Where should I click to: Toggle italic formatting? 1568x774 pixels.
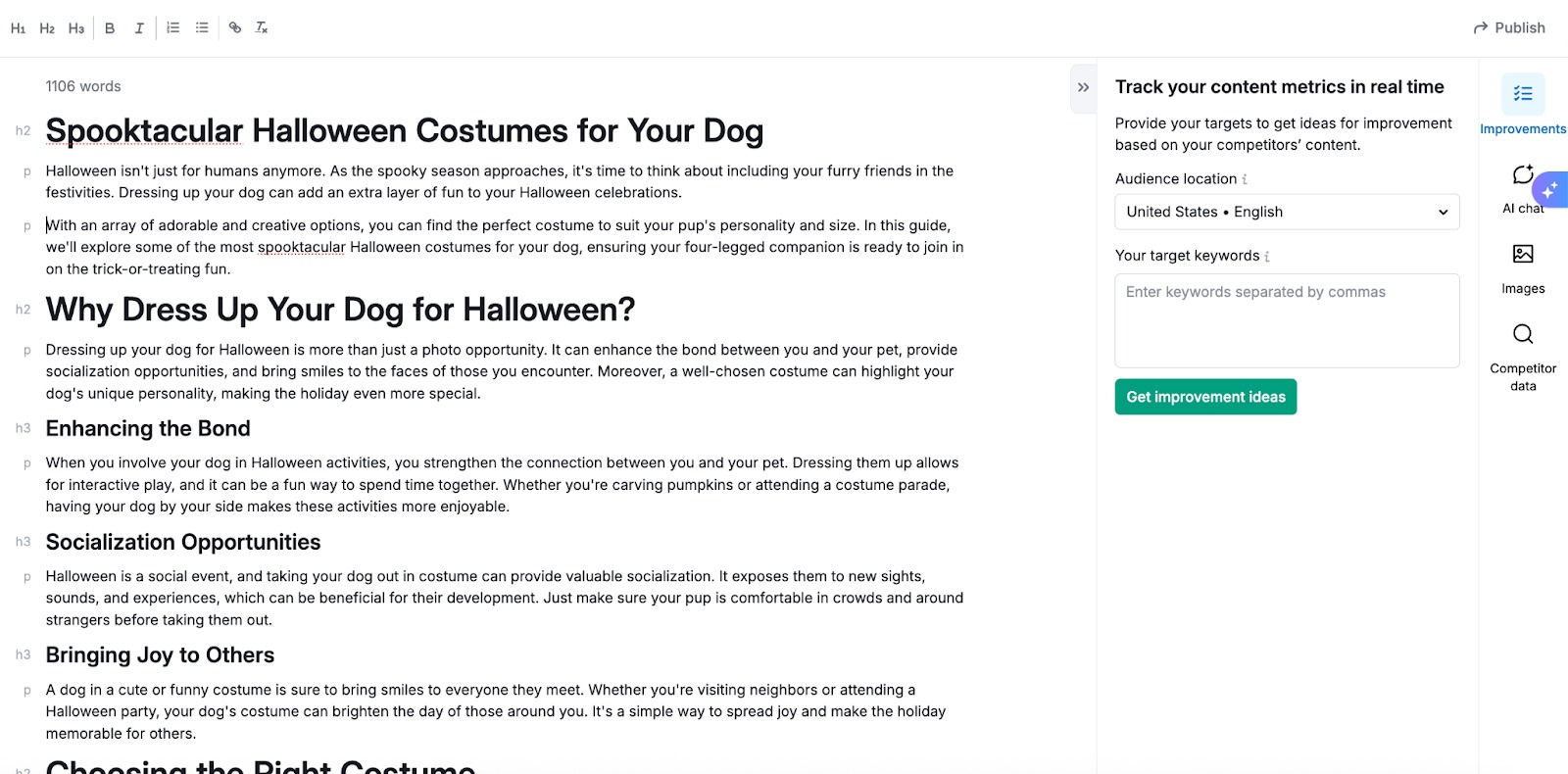(139, 28)
